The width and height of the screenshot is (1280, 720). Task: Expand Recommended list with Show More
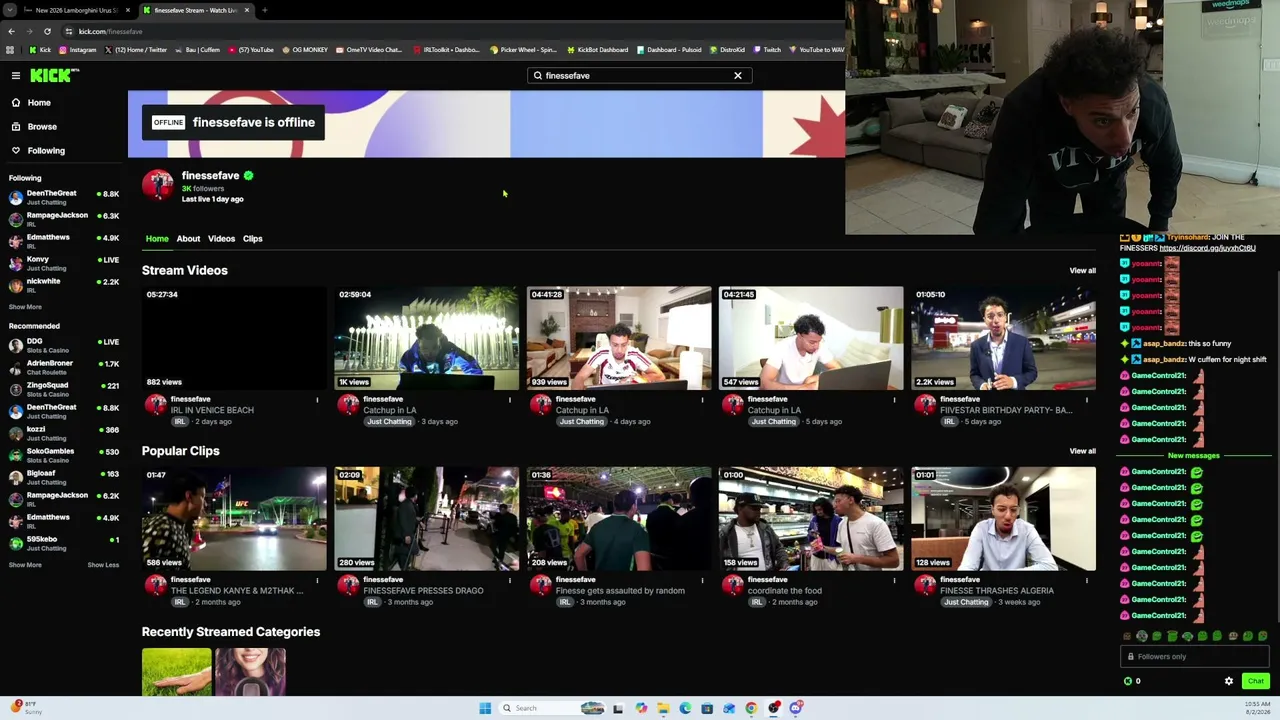pyautogui.click(x=25, y=565)
